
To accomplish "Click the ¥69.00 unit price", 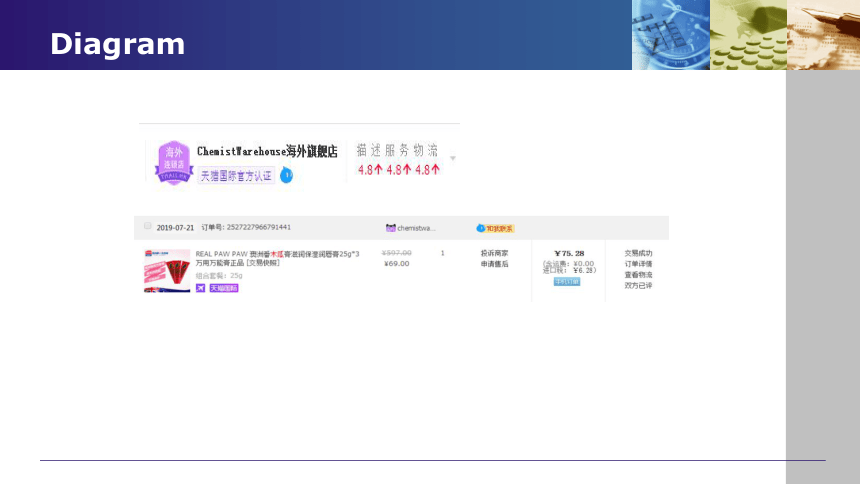I will 397,264.
